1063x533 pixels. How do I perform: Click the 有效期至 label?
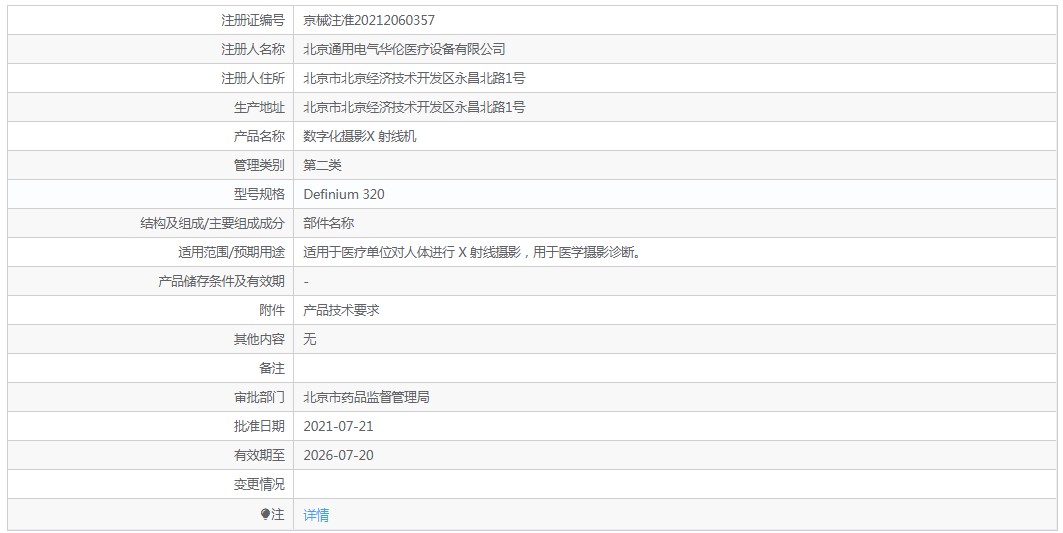[x=259, y=456]
